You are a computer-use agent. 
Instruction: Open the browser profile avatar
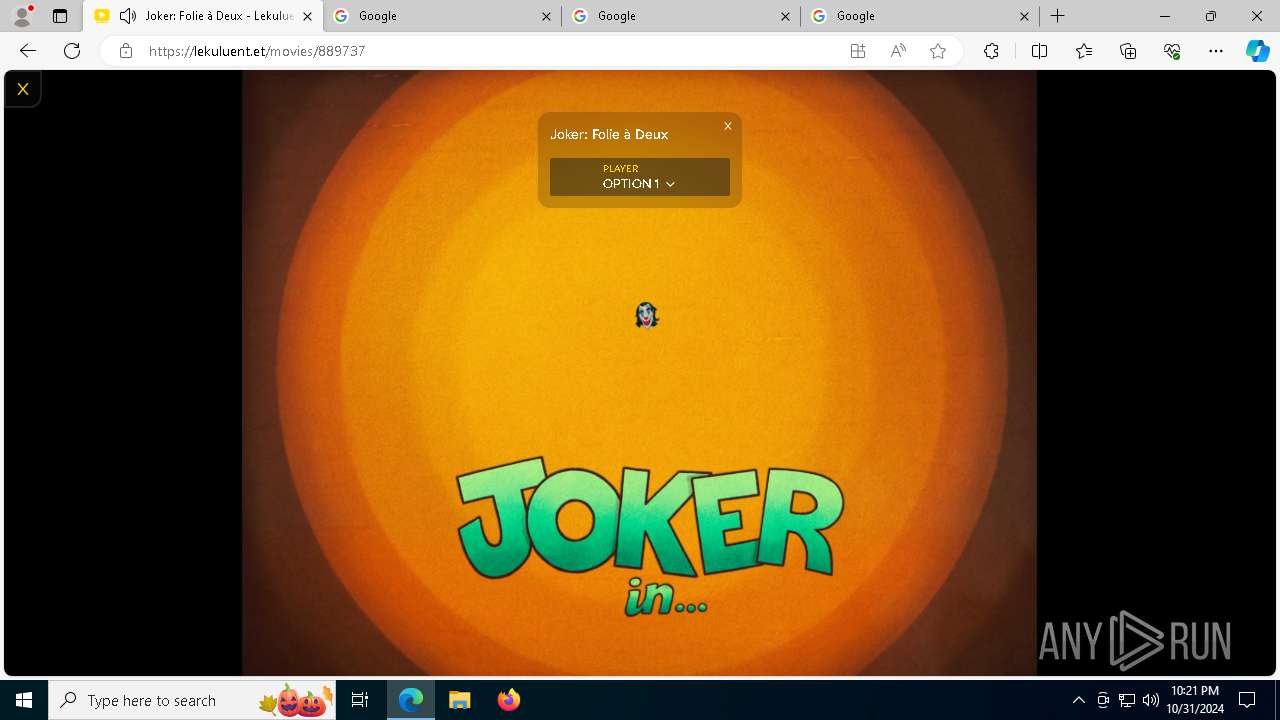(x=22, y=16)
